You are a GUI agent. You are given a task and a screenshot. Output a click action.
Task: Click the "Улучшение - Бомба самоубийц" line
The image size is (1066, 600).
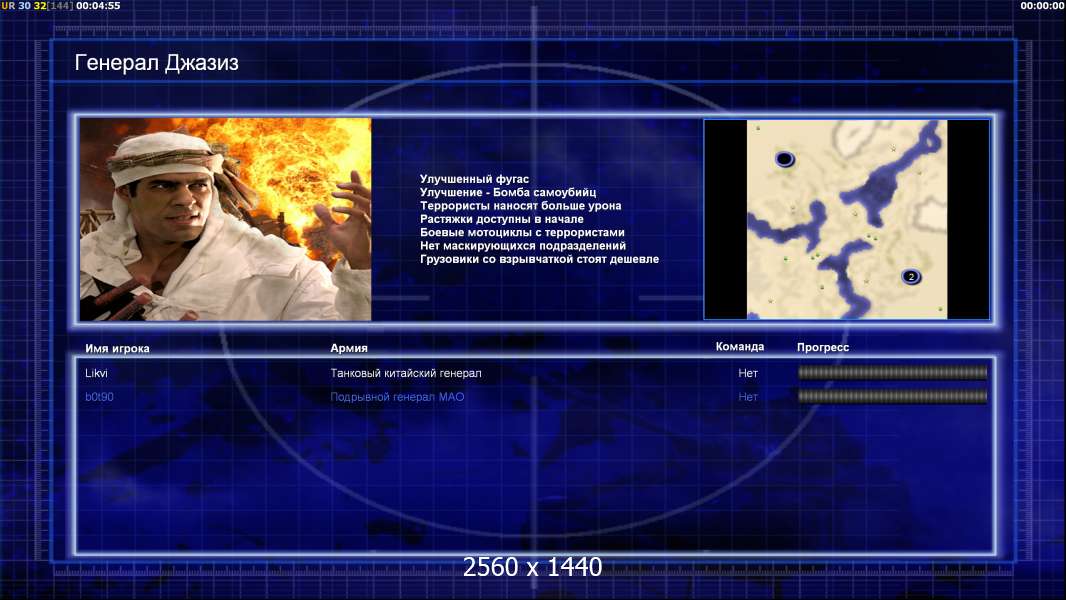(x=508, y=192)
